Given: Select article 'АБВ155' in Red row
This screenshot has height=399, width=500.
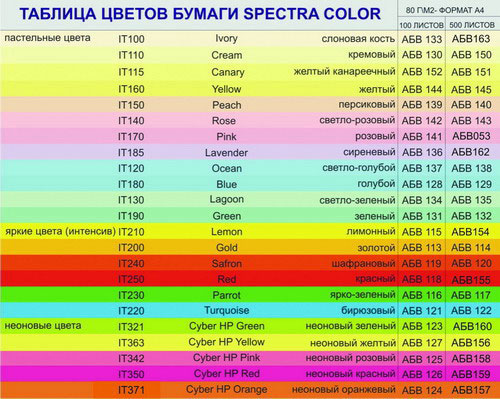Looking at the screenshot, I should point(471,280).
